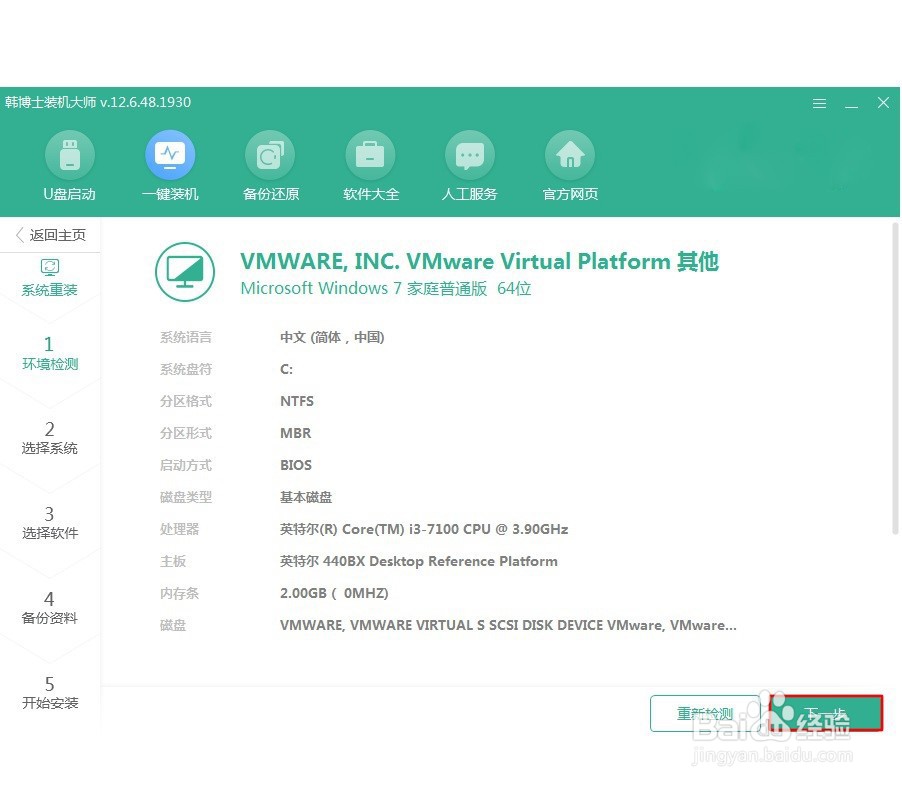This screenshot has width=902, height=786.
Task: Click the VMWARE VIRTUAL S SCSI DISK value
Action: (508, 625)
